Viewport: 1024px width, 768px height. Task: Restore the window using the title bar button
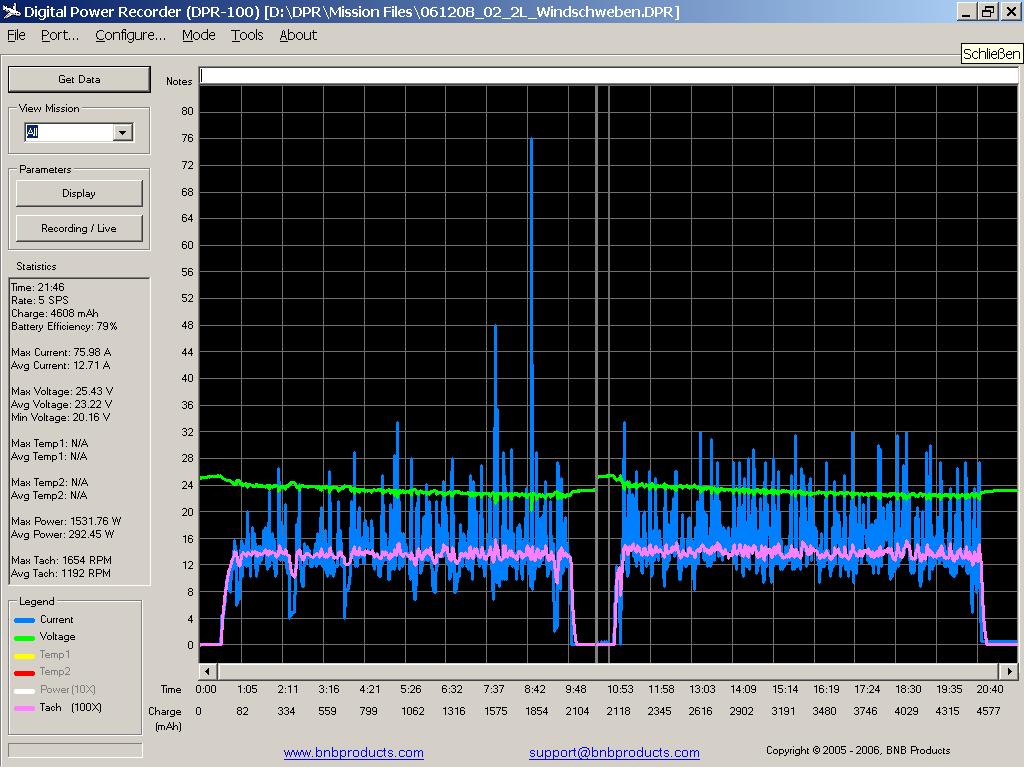987,11
